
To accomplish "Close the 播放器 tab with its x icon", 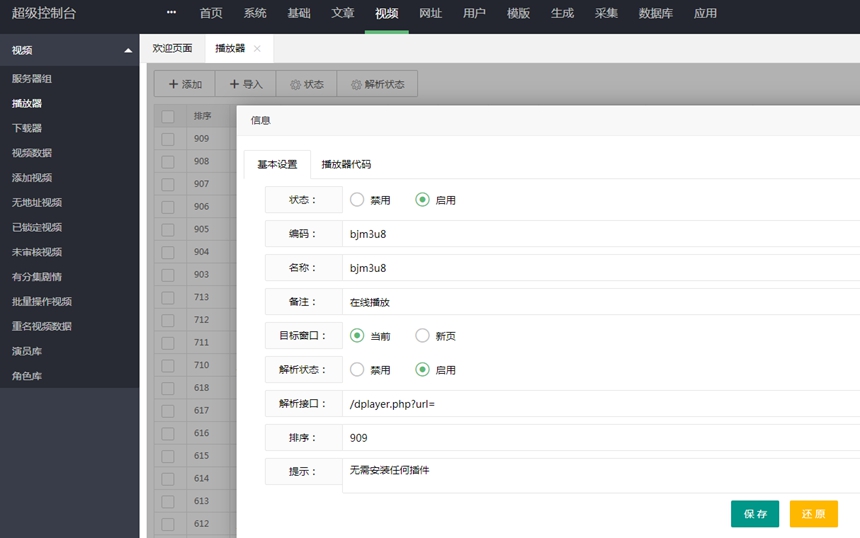I will pyautogui.click(x=257, y=48).
